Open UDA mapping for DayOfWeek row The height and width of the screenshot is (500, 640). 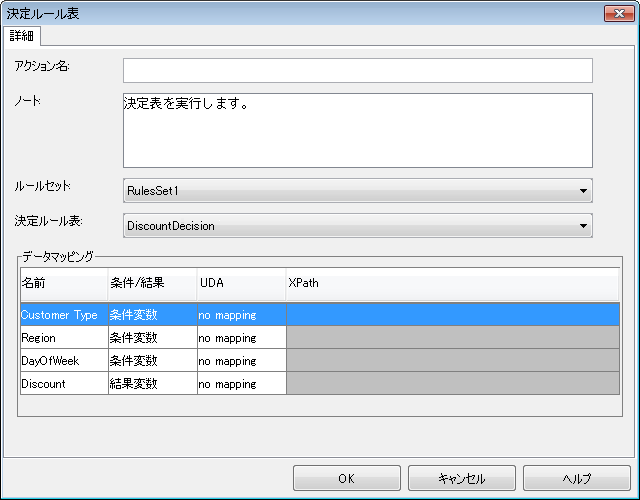coord(242,360)
